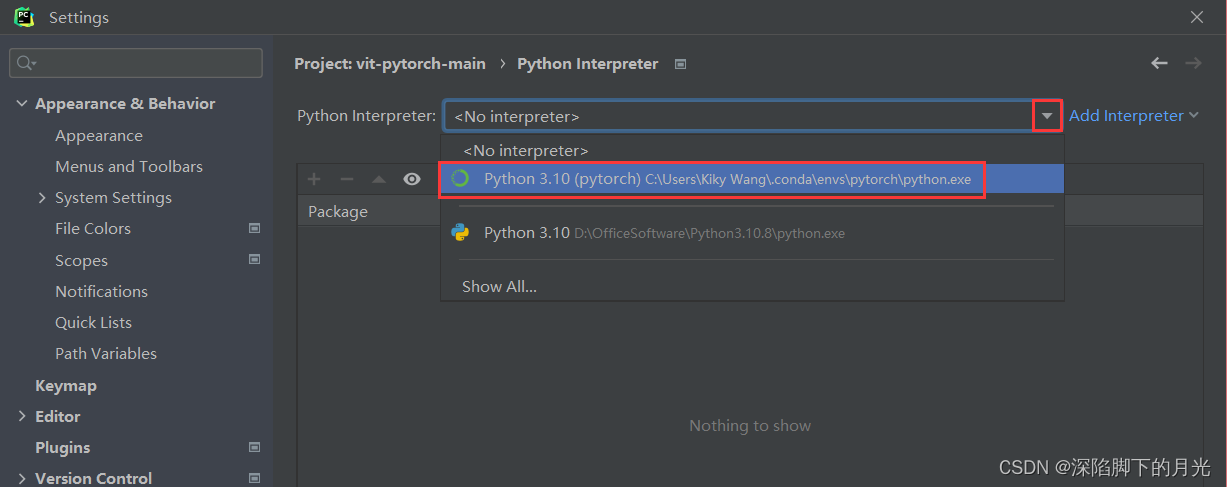Click the back navigation arrow
1227x487 pixels.
tap(1159, 63)
